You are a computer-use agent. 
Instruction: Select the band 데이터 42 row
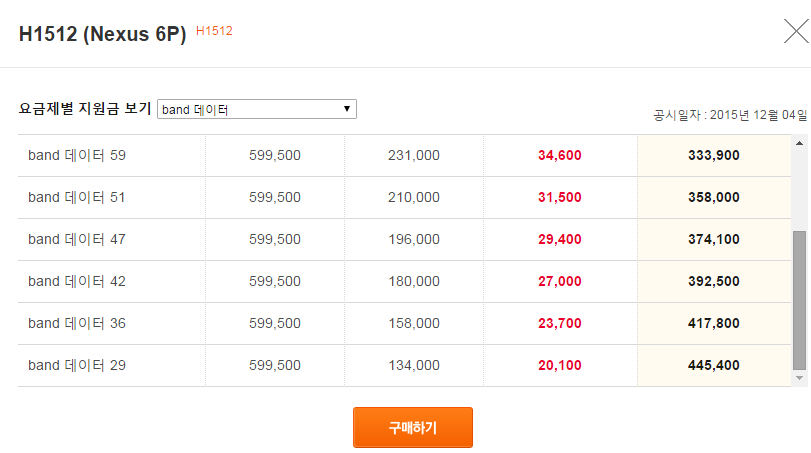[77, 281]
